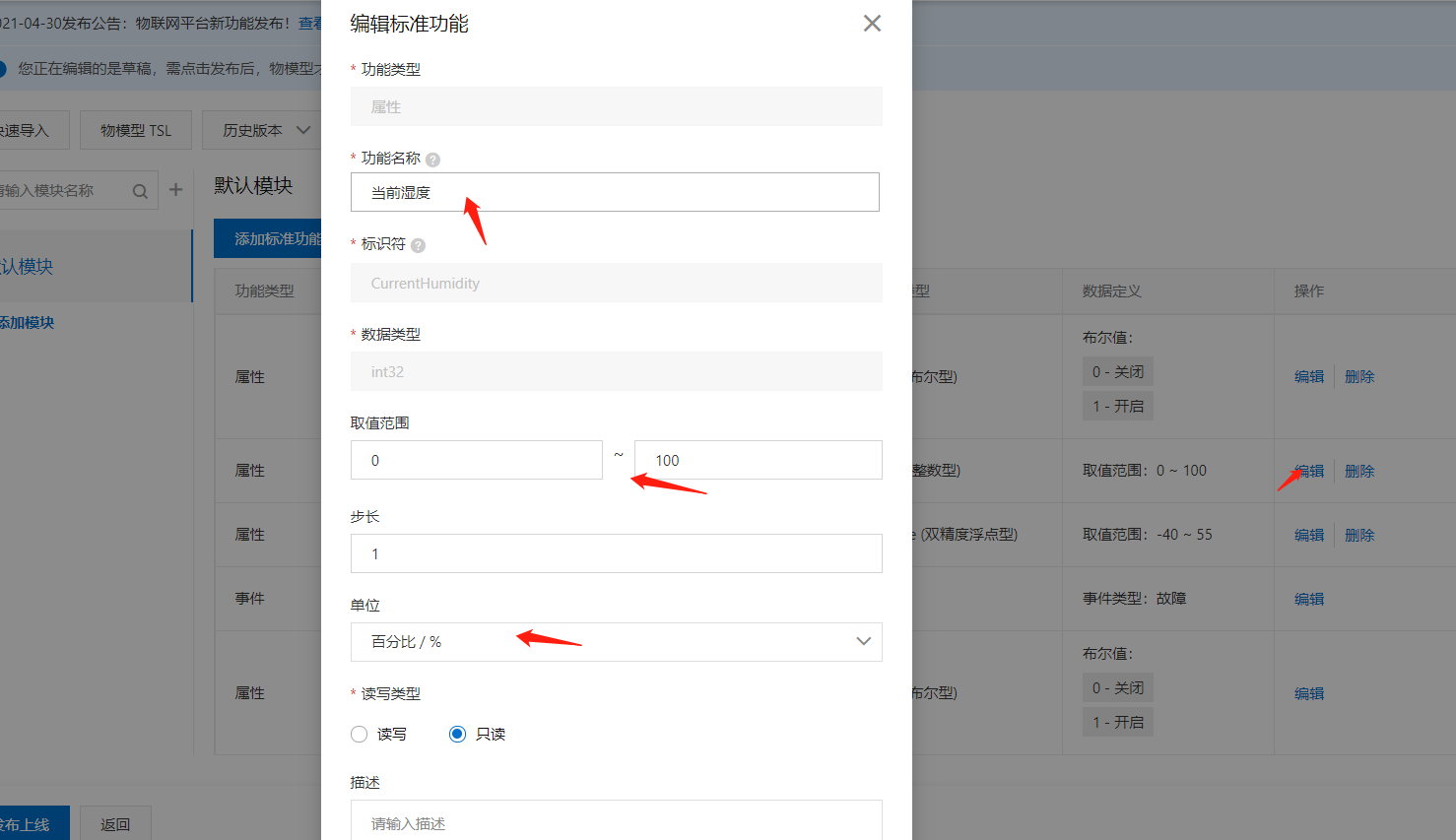This screenshot has height=840, width=1456.
Task: Click the maximum value field showing 100
Action: pyautogui.click(x=759, y=460)
